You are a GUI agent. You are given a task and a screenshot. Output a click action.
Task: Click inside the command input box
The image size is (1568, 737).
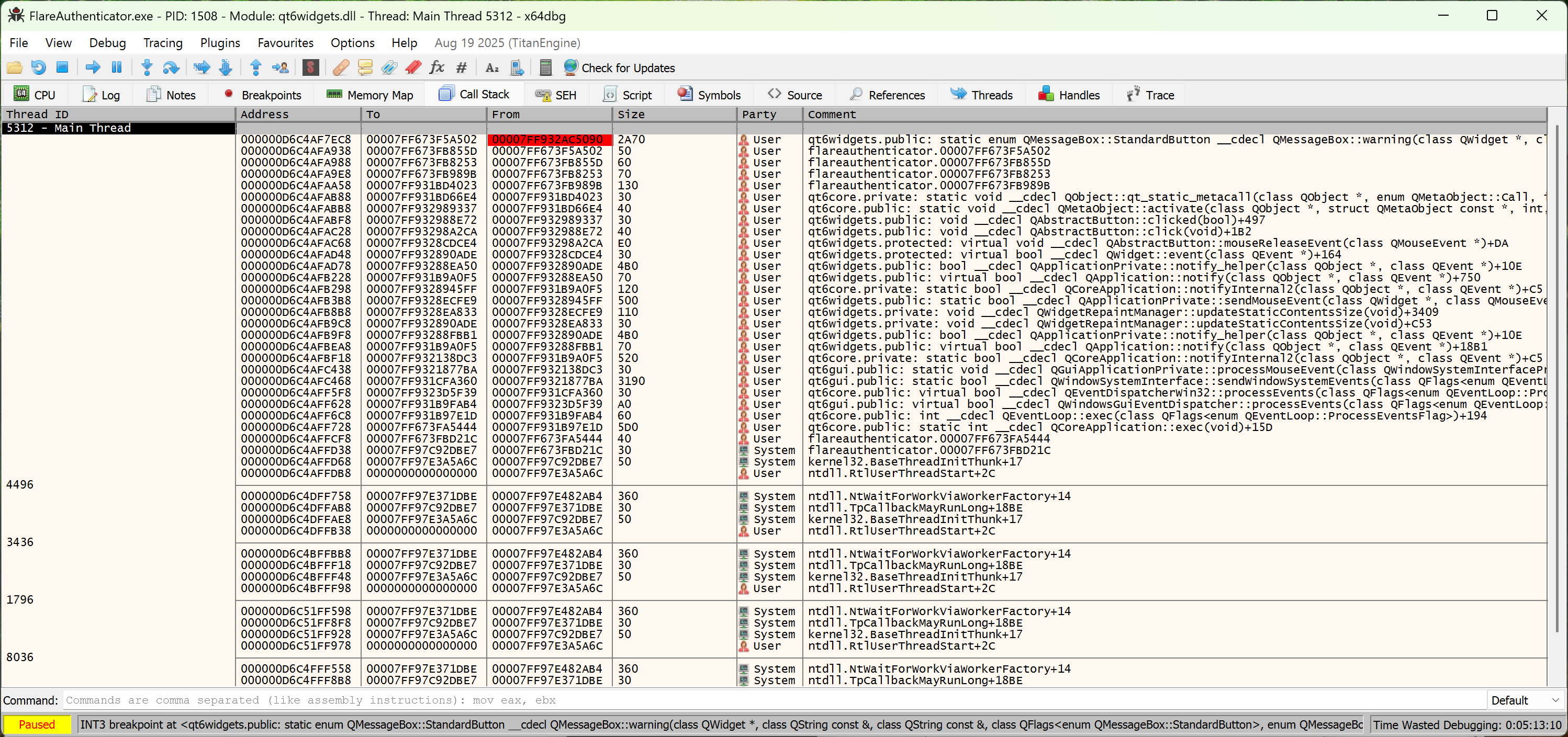pyautogui.click(x=487, y=700)
